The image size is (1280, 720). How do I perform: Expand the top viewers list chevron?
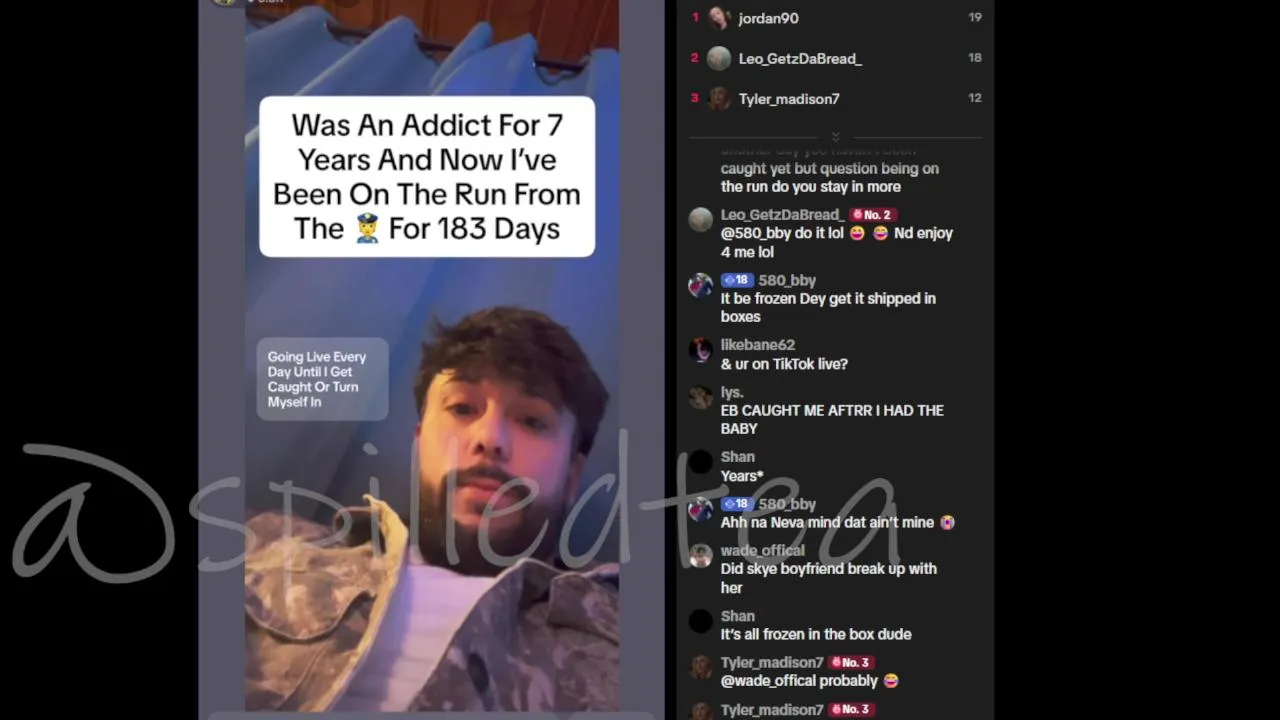[x=835, y=137]
